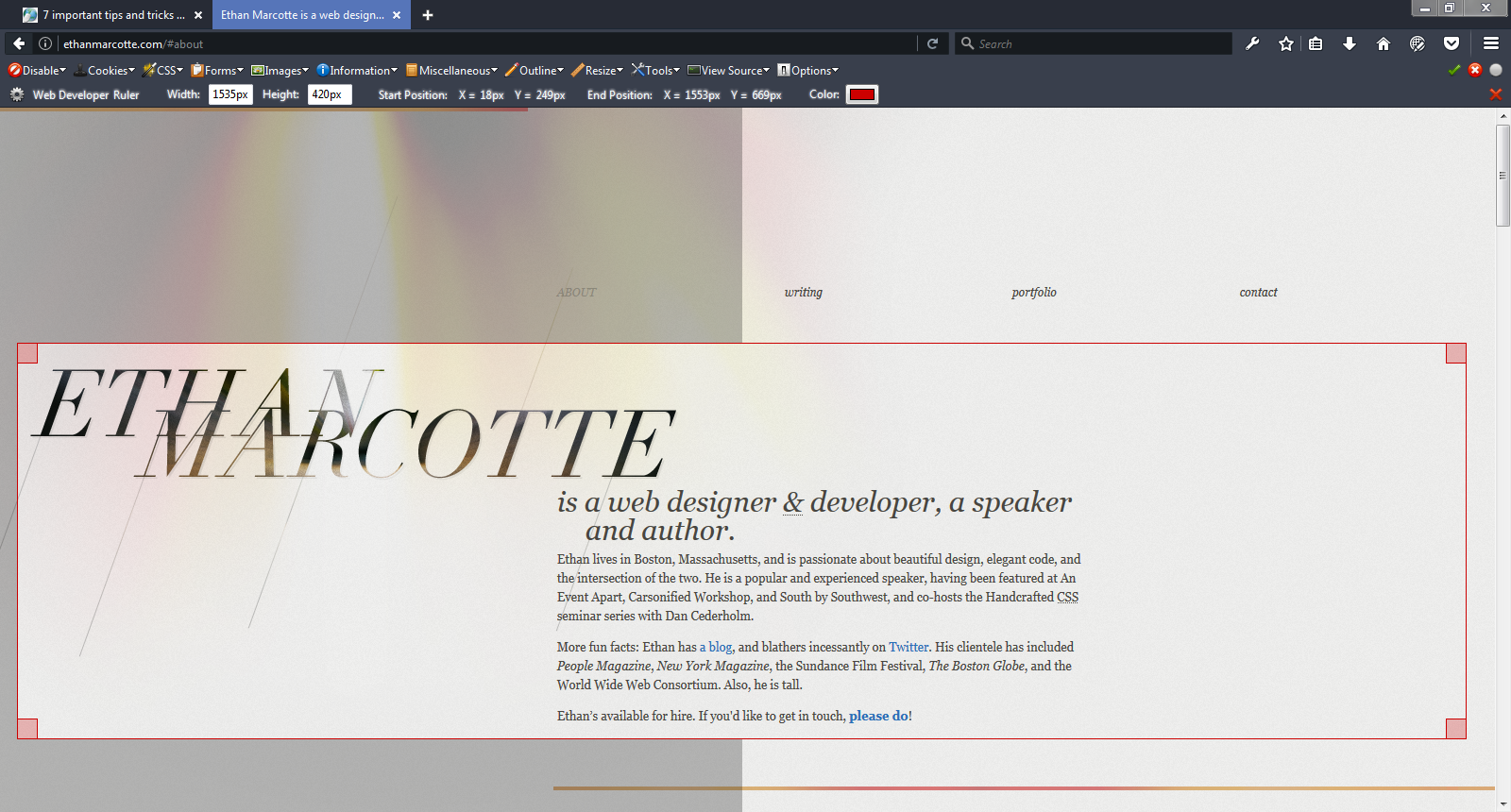Open the Cookies dropdown menu
The image size is (1511, 812).
[x=104, y=70]
